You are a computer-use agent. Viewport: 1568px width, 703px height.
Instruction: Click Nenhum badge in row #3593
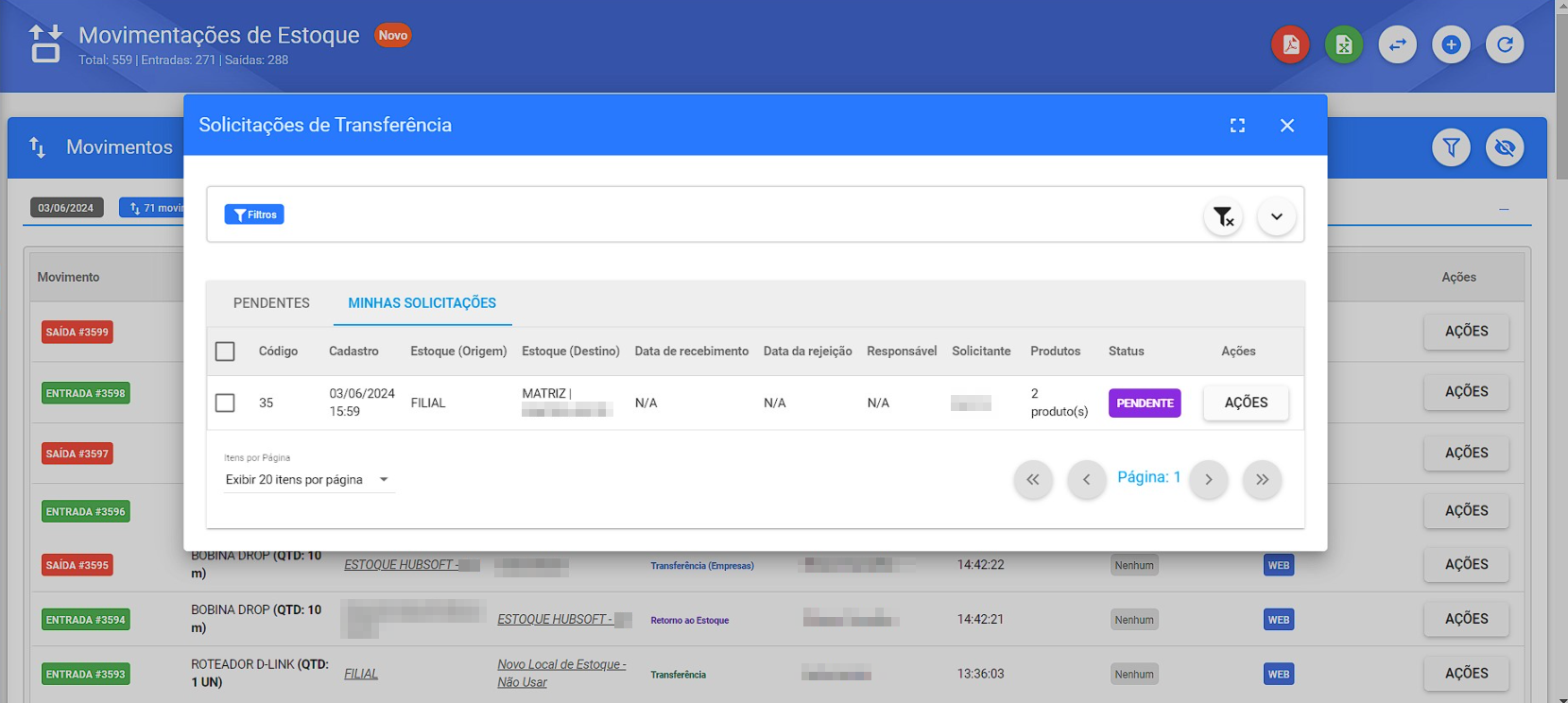pos(1134,675)
